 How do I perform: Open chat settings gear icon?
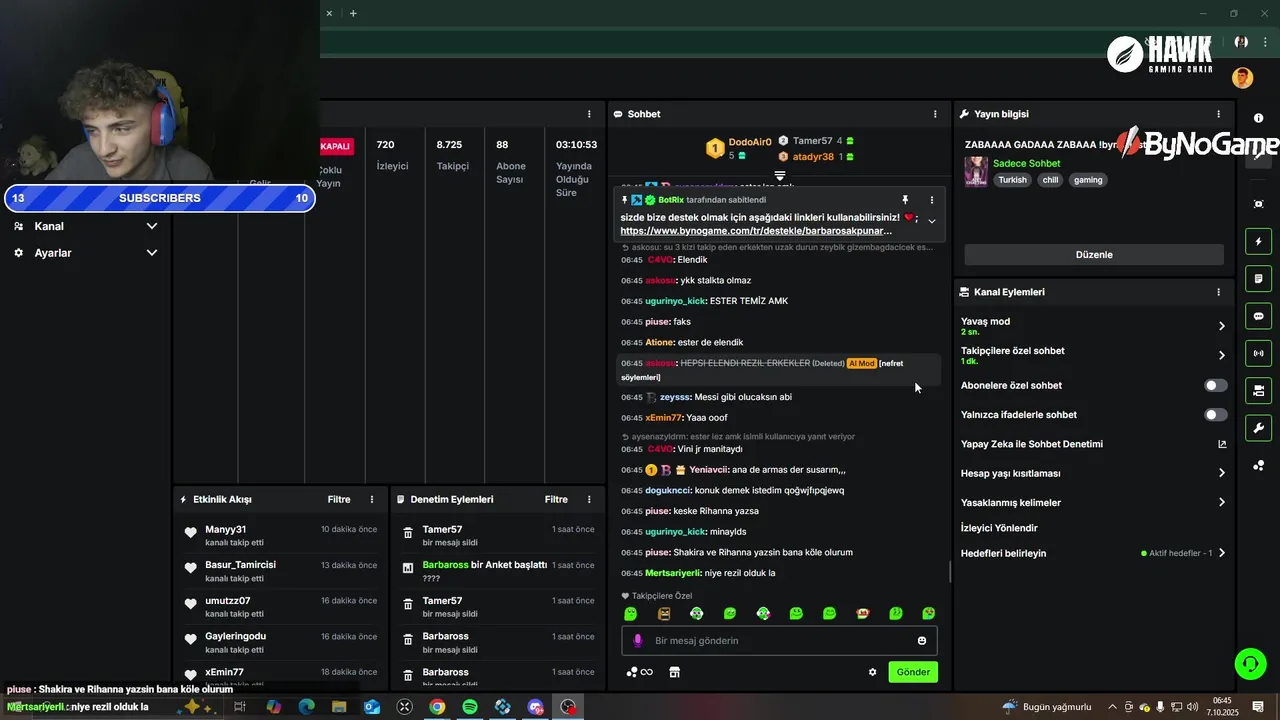click(872, 672)
